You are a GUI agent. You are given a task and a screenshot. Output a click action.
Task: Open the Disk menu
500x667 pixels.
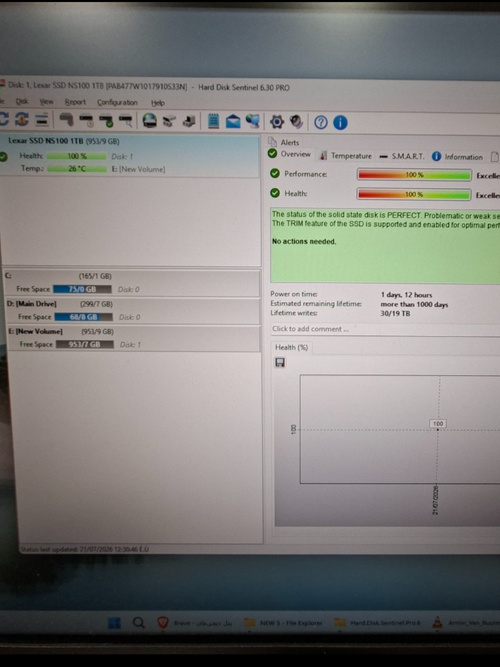[x=22, y=102]
